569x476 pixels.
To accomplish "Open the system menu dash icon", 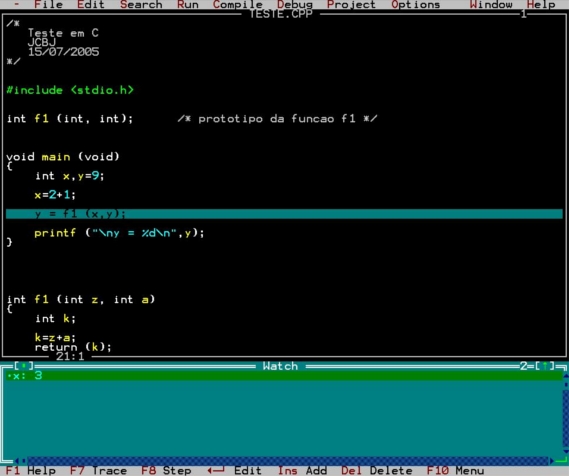I will pyautogui.click(x=17, y=4).
